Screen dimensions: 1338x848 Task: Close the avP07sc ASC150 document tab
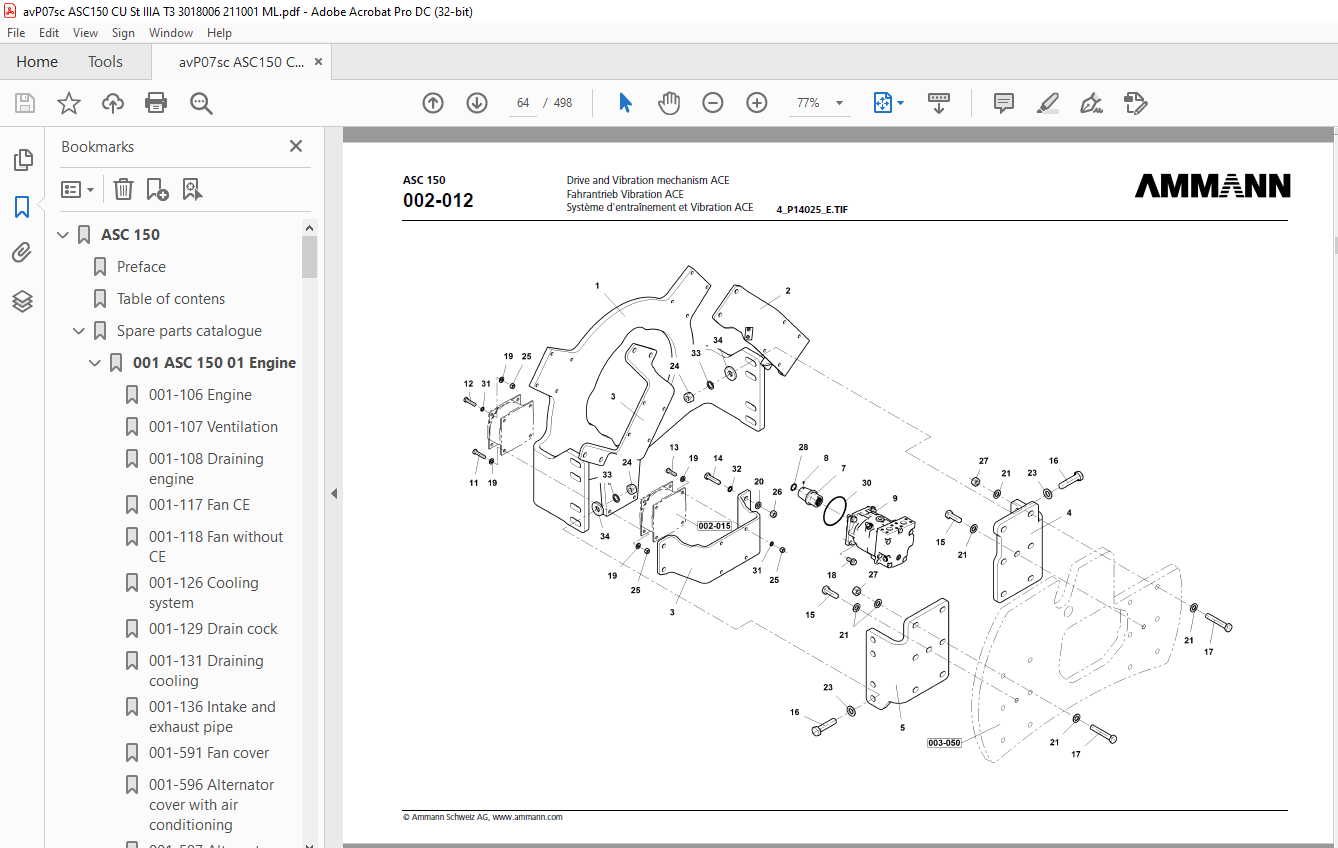[318, 62]
